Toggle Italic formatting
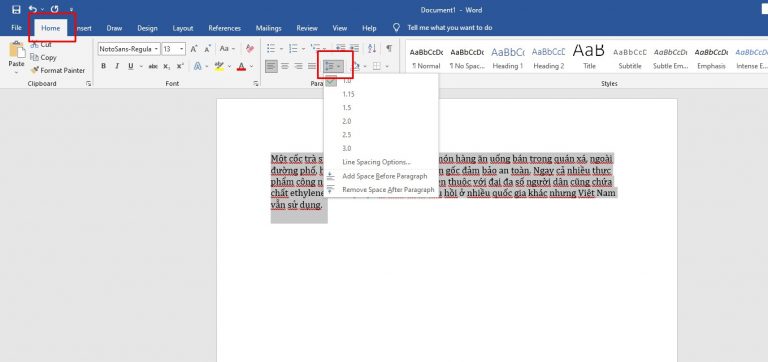The width and height of the screenshot is (768, 362). click(117, 66)
